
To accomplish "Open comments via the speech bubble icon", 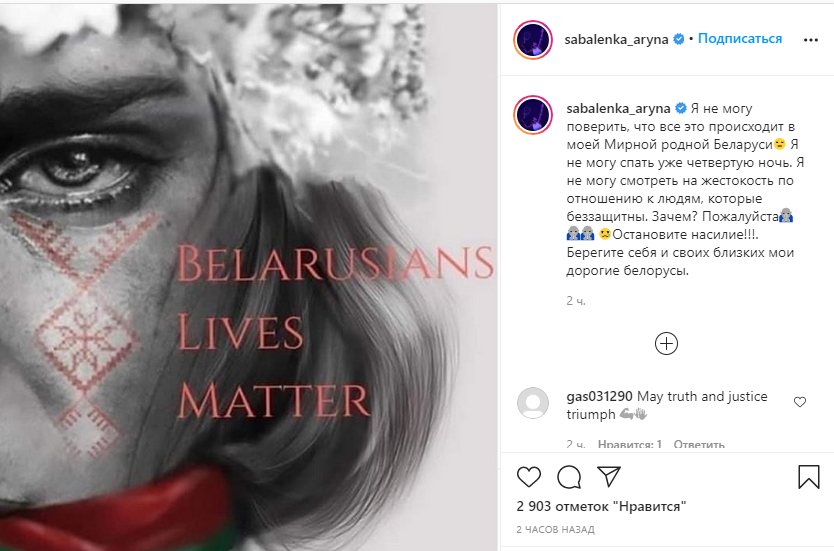I will coord(569,477).
